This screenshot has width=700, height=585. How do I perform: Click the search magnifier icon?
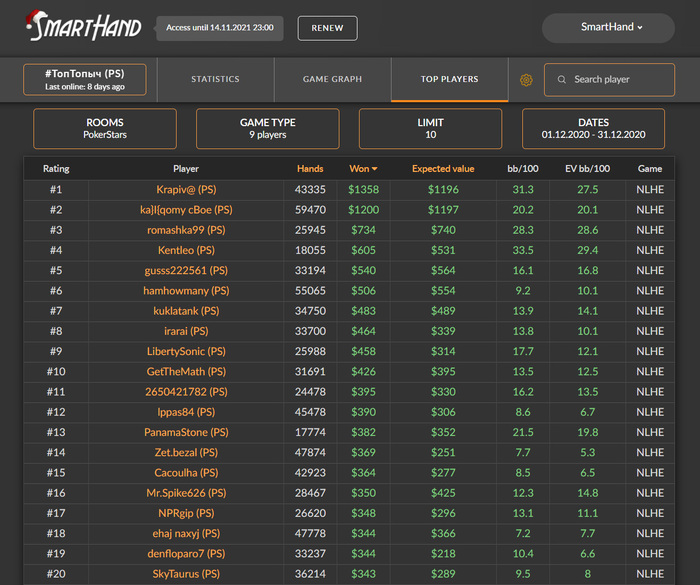[562, 79]
